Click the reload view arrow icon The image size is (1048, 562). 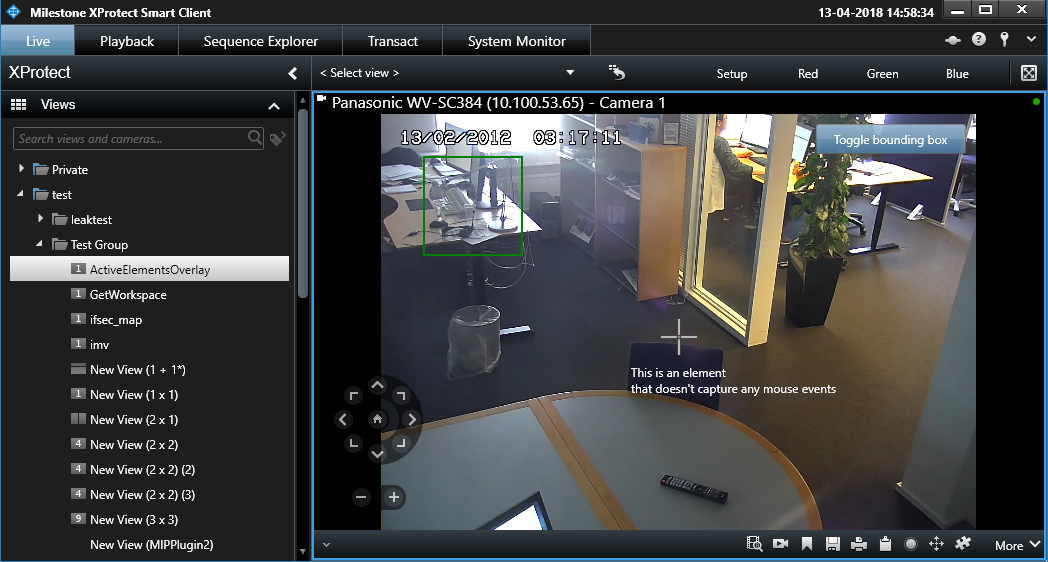point(617,72)
